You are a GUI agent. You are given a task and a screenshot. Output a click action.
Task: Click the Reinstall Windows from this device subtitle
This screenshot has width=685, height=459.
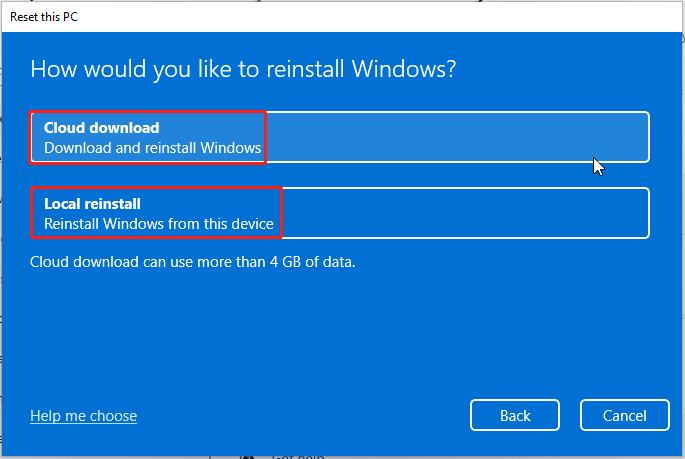[158, 224]
